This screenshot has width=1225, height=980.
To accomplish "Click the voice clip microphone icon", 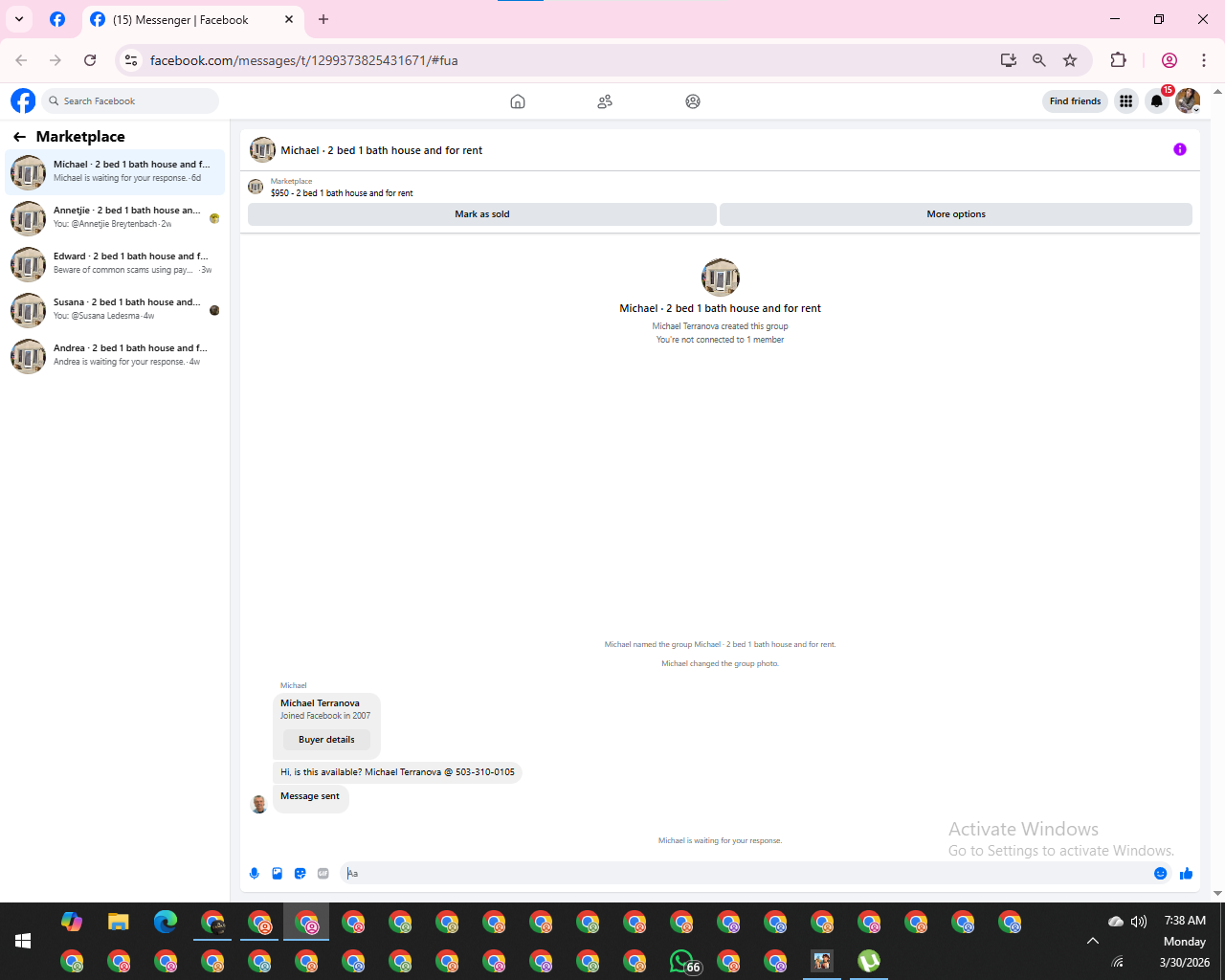I will click(x=255, y=873).
